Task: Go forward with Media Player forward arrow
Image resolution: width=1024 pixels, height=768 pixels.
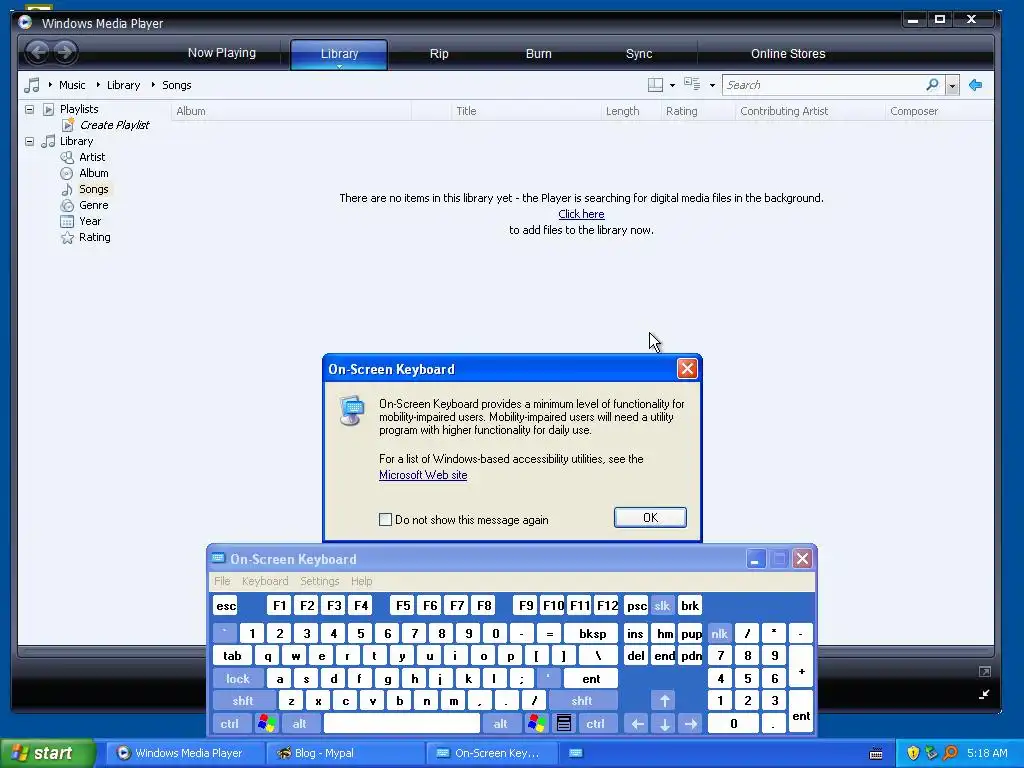Action: (x=65, y=52)
